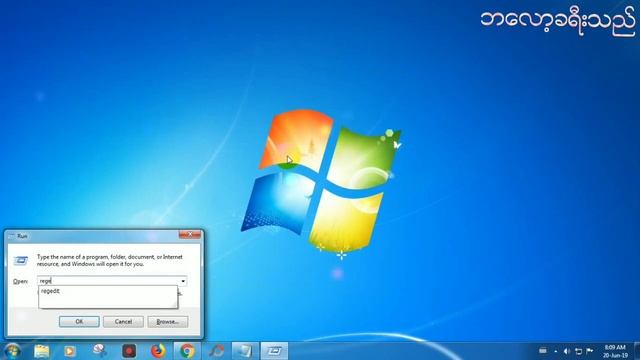This screenshot has height=360, width=640.
Task: Open the volume speaker tray icon
Action: (567, 351)
